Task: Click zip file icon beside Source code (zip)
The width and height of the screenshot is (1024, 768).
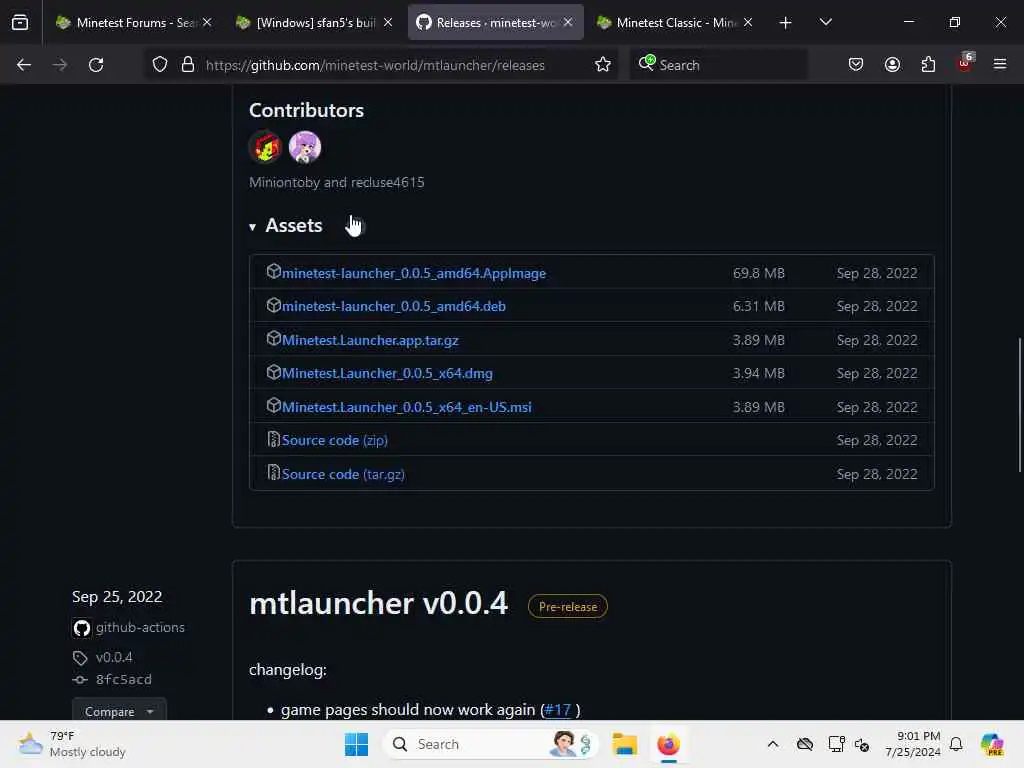Action: pyautogui.click(x=274, y=439)
